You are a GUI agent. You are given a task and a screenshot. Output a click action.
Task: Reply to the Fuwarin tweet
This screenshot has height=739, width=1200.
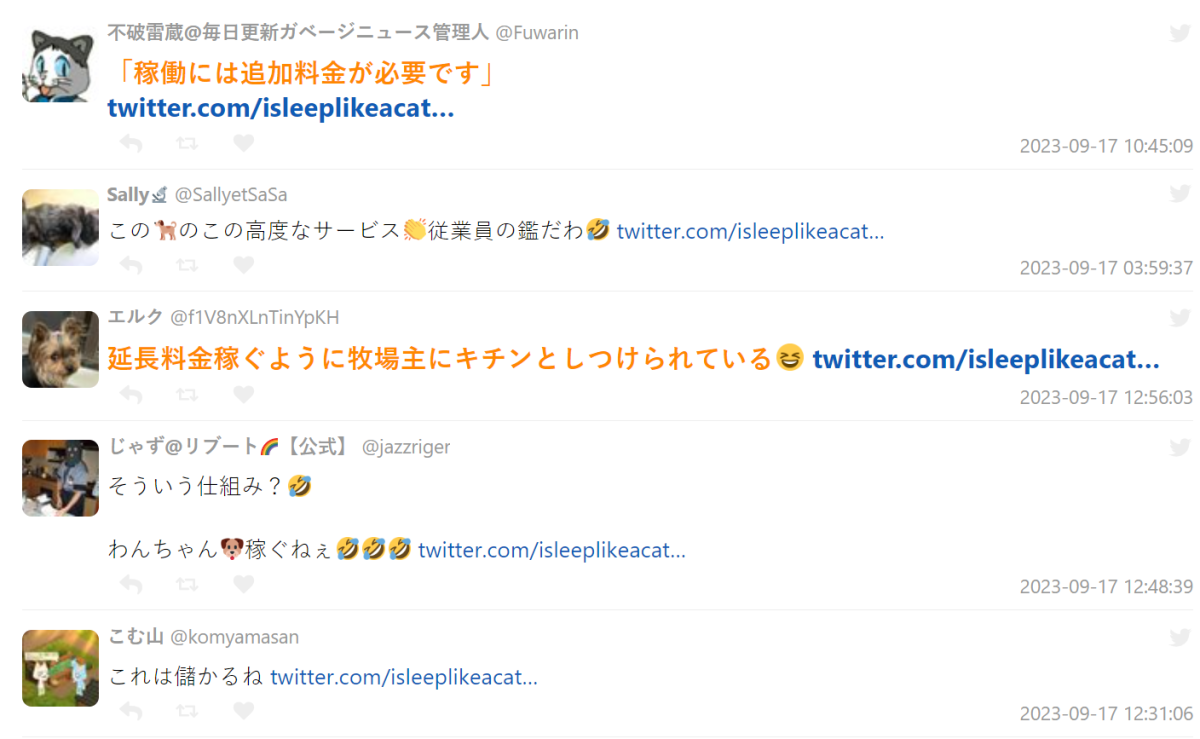coord(131,144)
